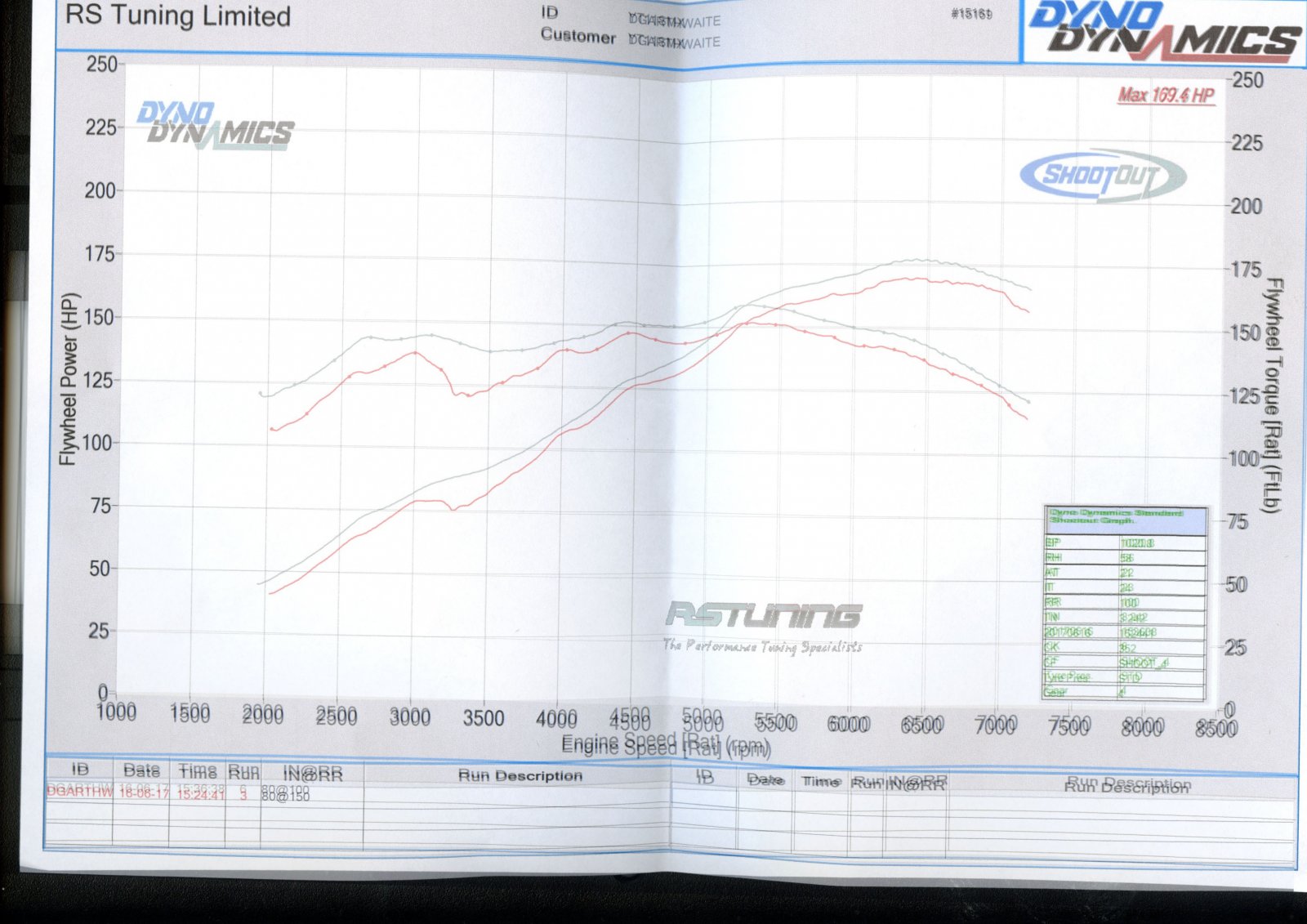1307x924 pixels.
Task: Click the Shootout oval logo
Action: 1102,175
